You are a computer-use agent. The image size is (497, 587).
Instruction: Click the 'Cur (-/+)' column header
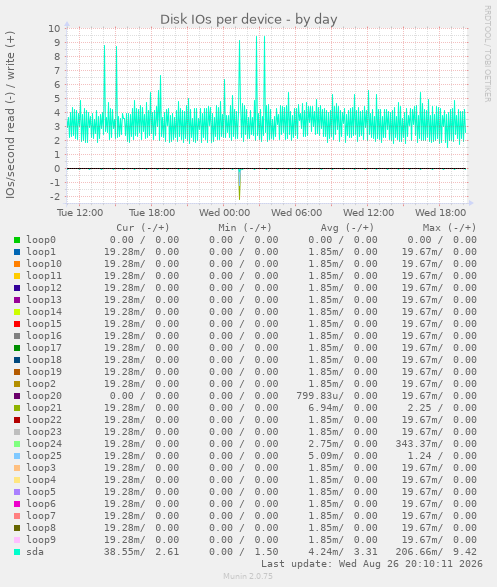(143, 228)
